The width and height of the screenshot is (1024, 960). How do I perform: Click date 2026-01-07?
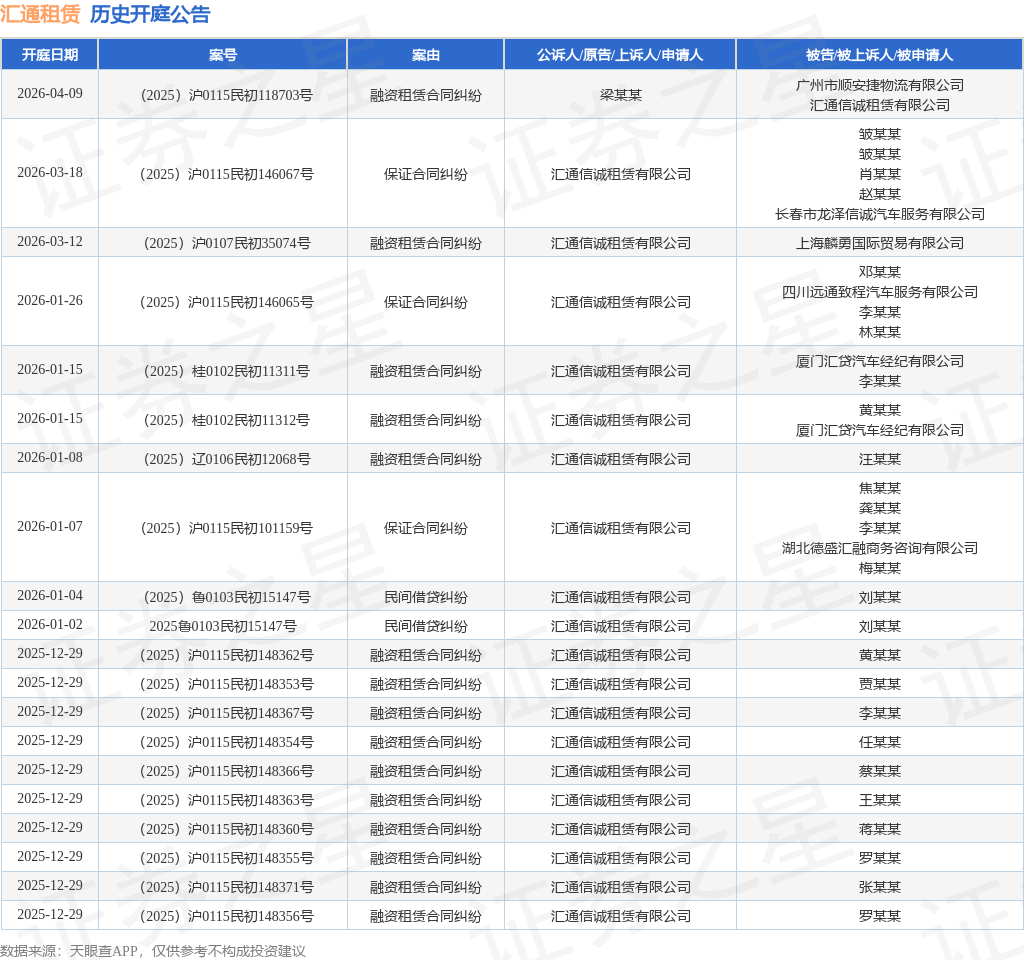coord(50,526)
